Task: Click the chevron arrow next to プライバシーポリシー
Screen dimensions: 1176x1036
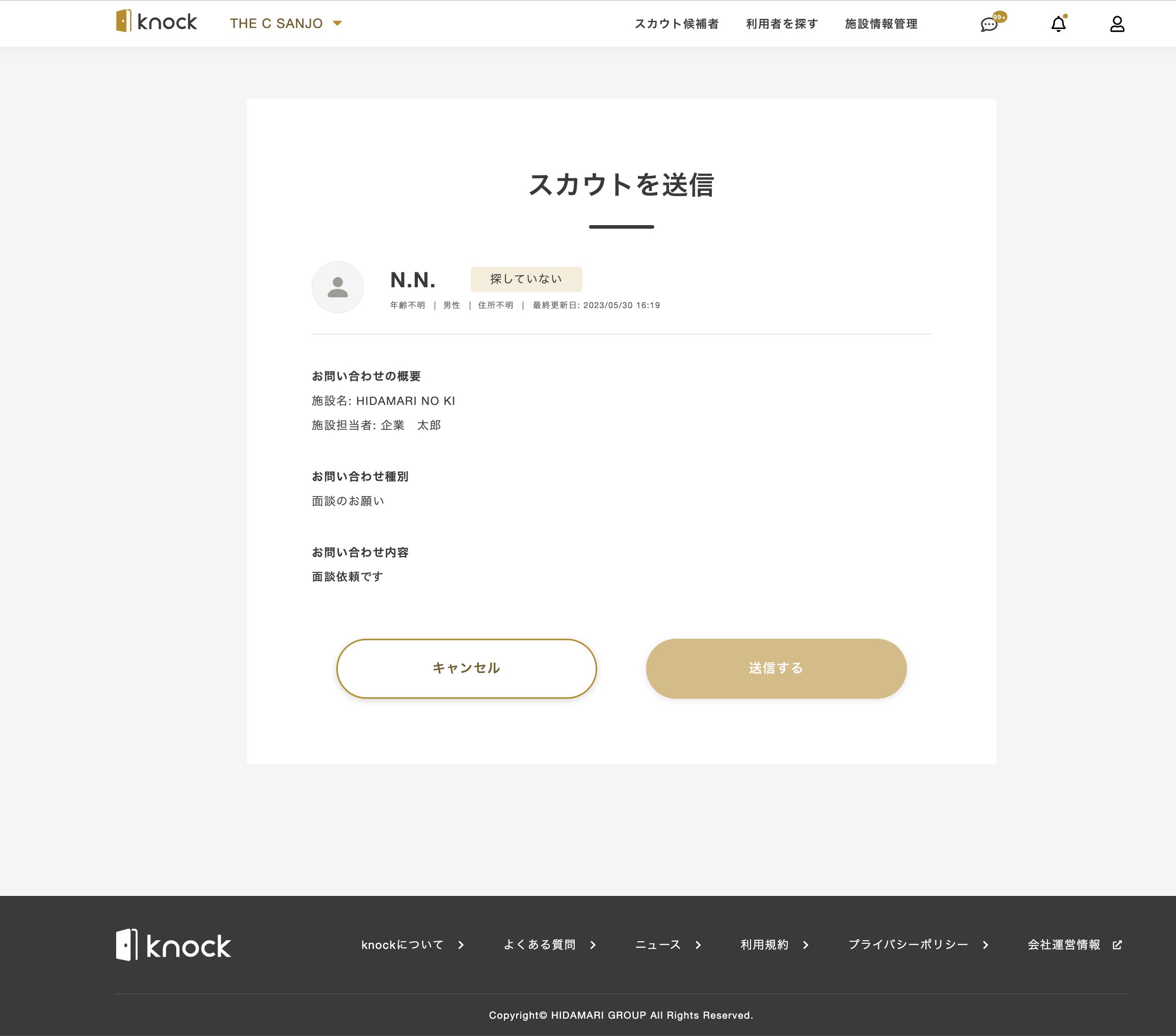Action: (985, 944)
